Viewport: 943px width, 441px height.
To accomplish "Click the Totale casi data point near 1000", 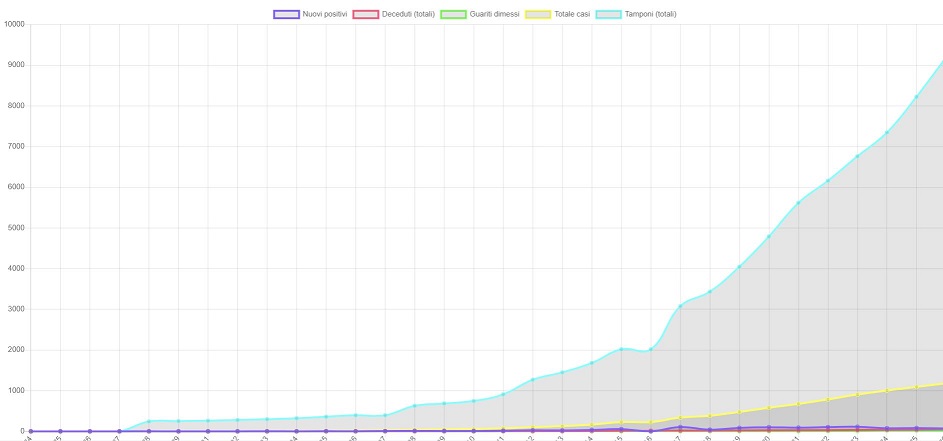I will [x=887, y=391].
